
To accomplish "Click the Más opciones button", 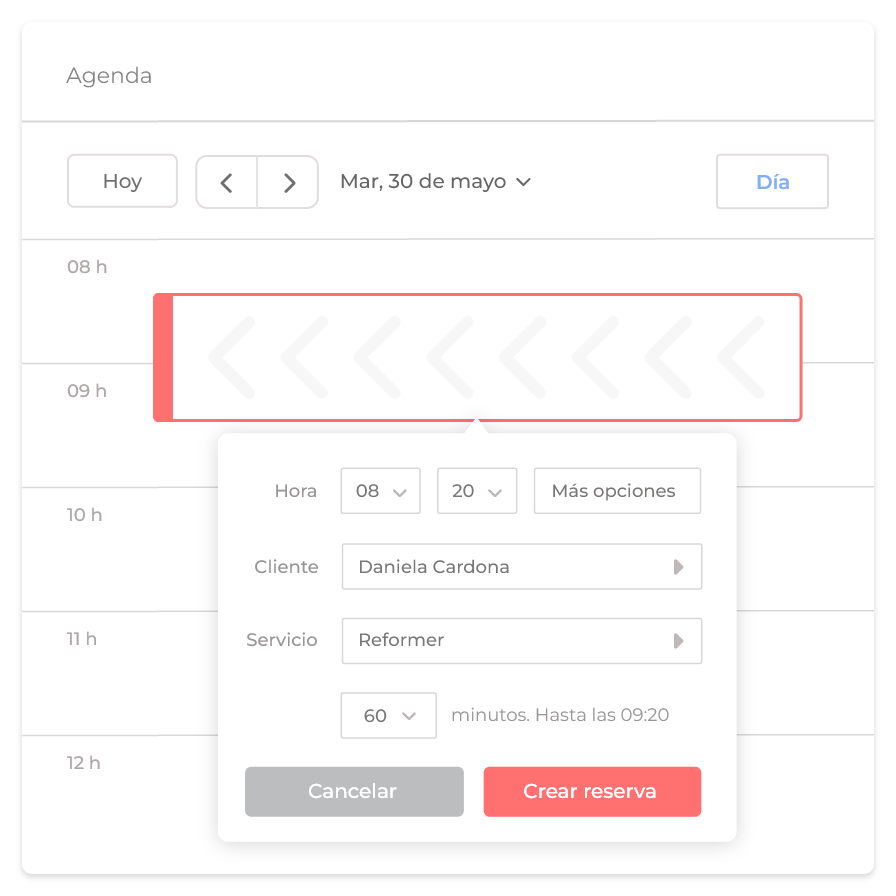I will click(x=617, y=491).
